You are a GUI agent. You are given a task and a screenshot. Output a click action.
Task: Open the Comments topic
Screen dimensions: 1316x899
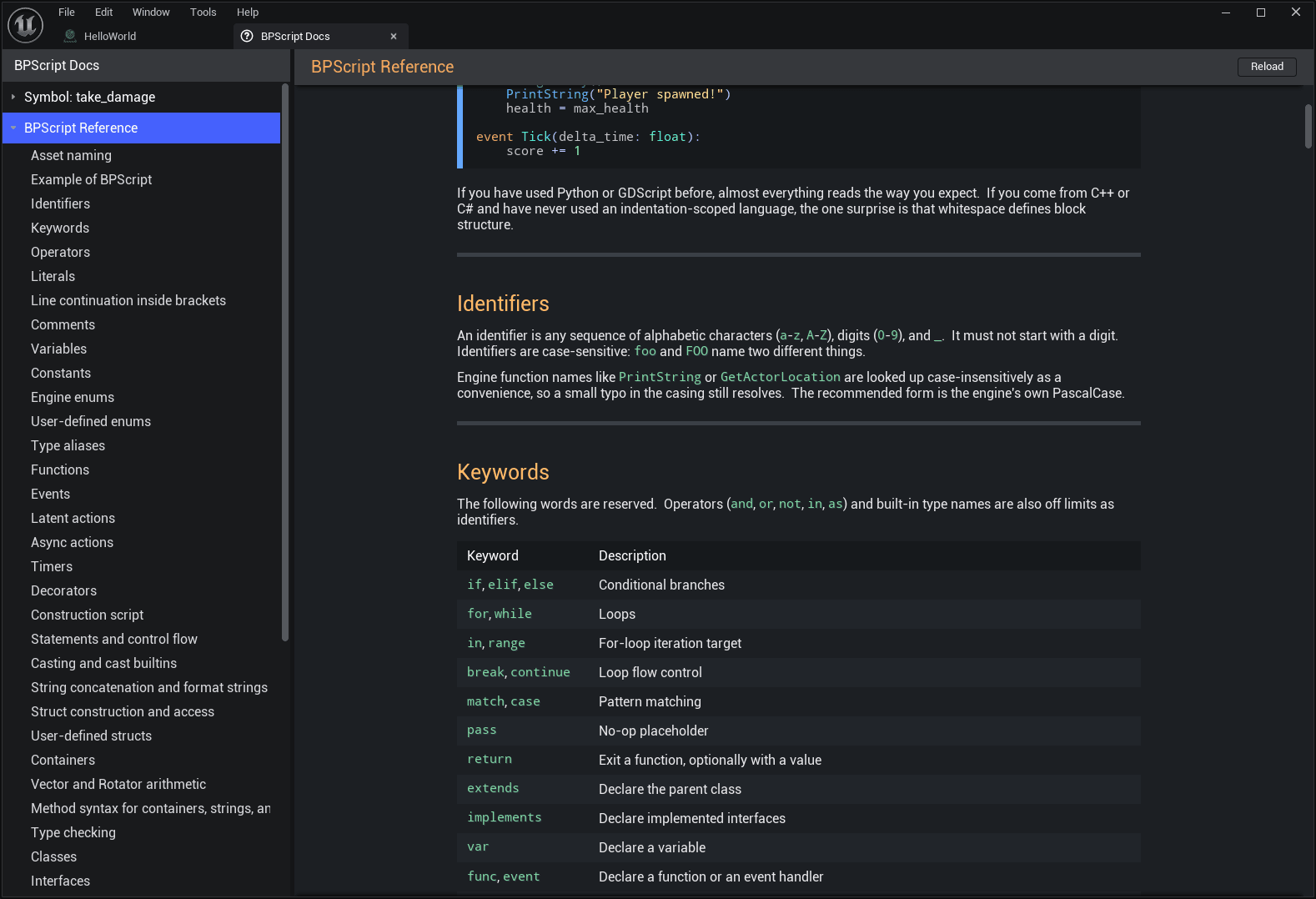[63, 324]
